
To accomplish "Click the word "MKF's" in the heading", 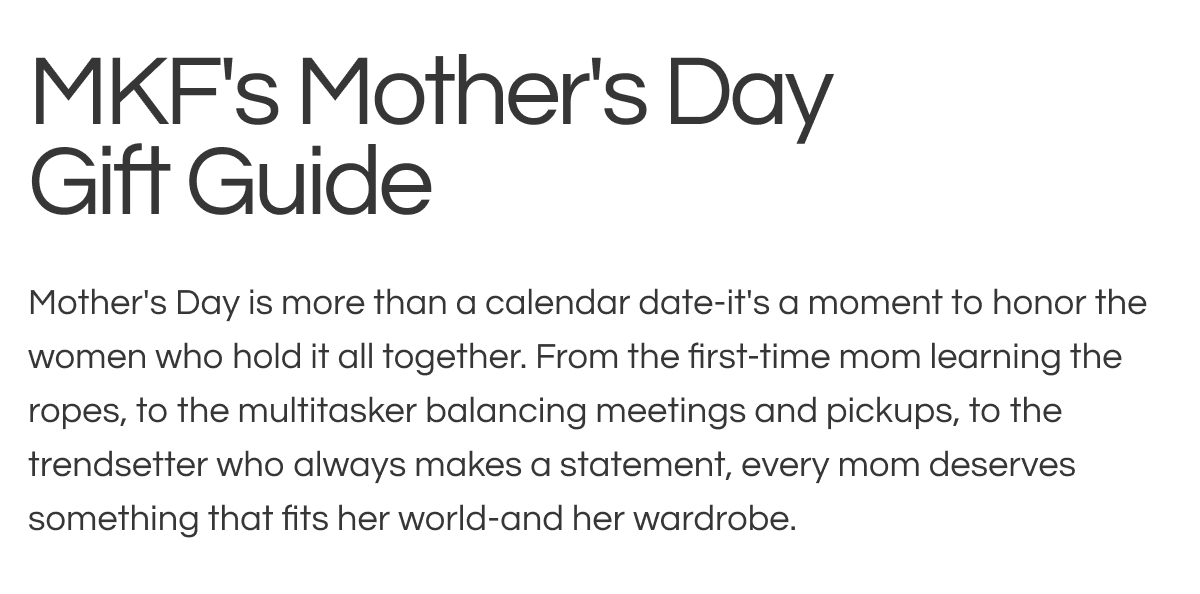I will pos(155,92).
